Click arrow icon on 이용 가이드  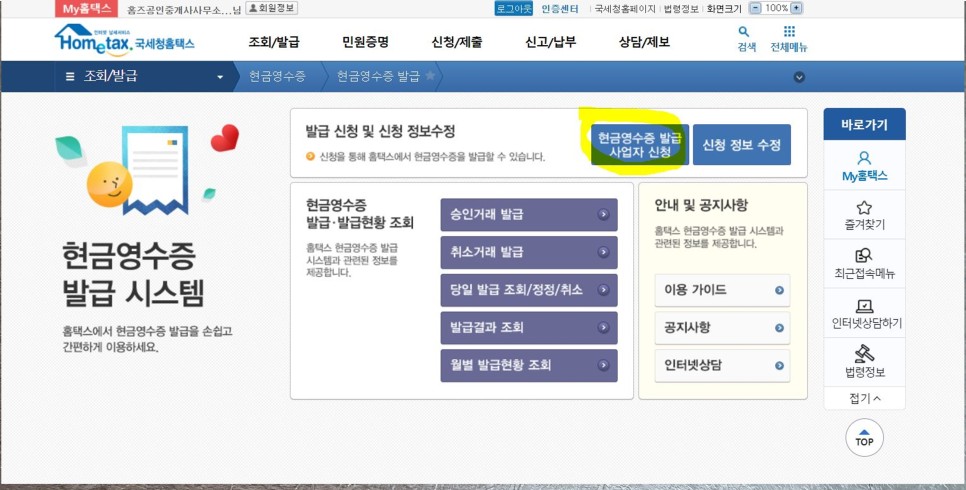(779, 290)
